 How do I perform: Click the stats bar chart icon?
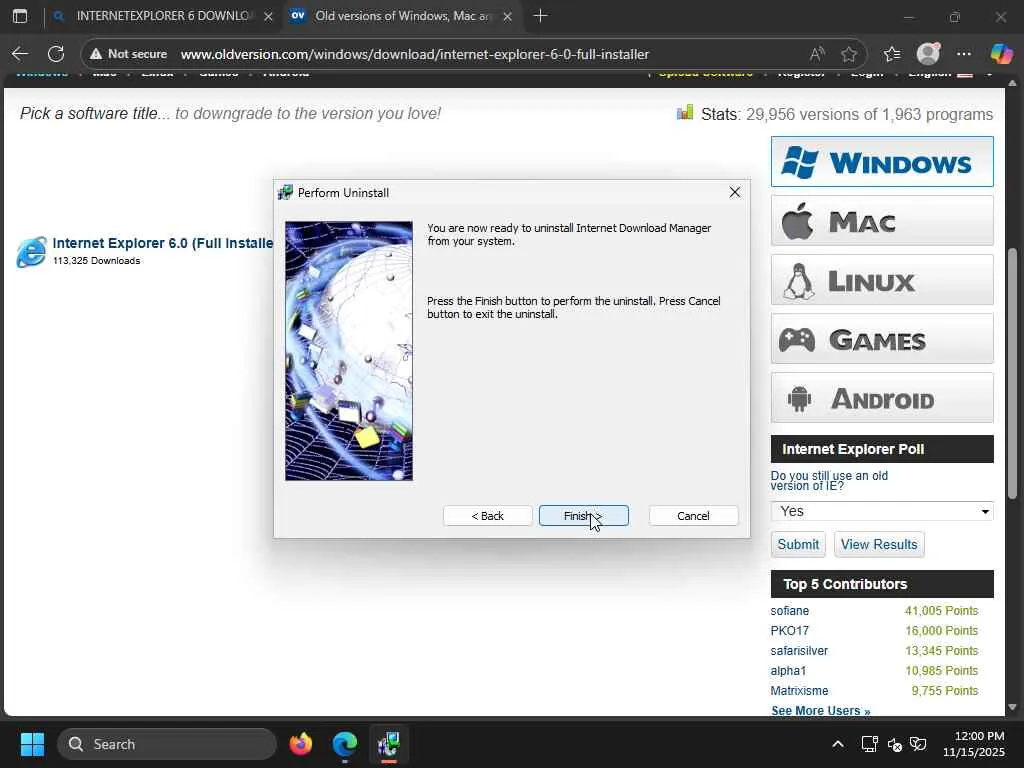[684, 113]
